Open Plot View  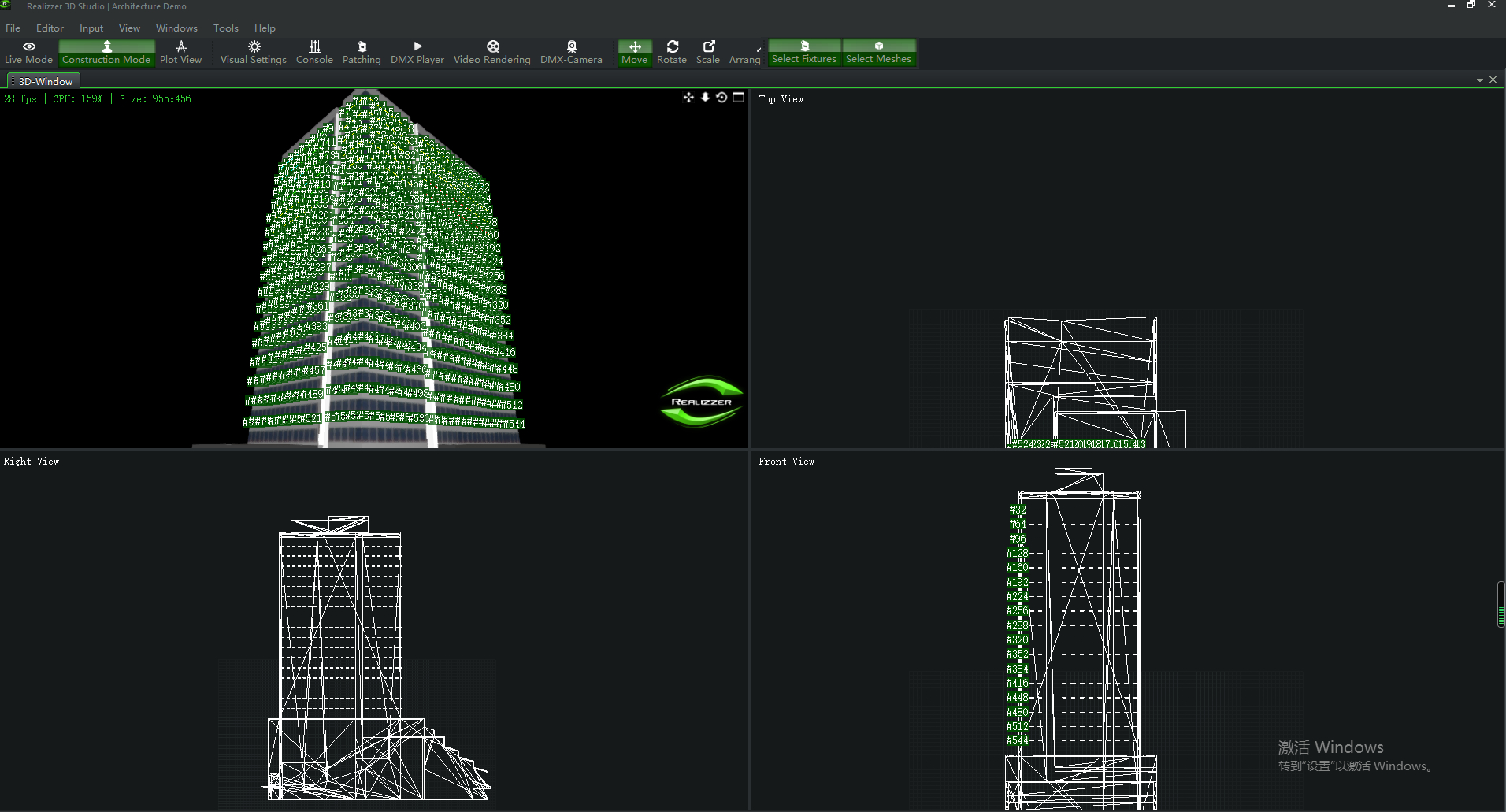point(180,53)
